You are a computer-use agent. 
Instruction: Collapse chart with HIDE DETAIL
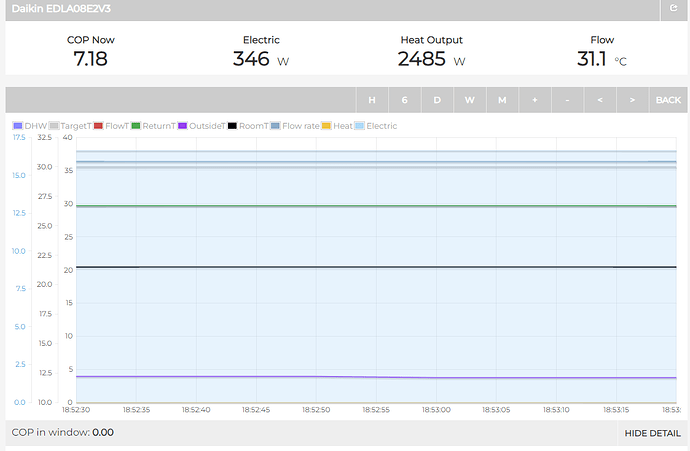click(x=652, y=433)
